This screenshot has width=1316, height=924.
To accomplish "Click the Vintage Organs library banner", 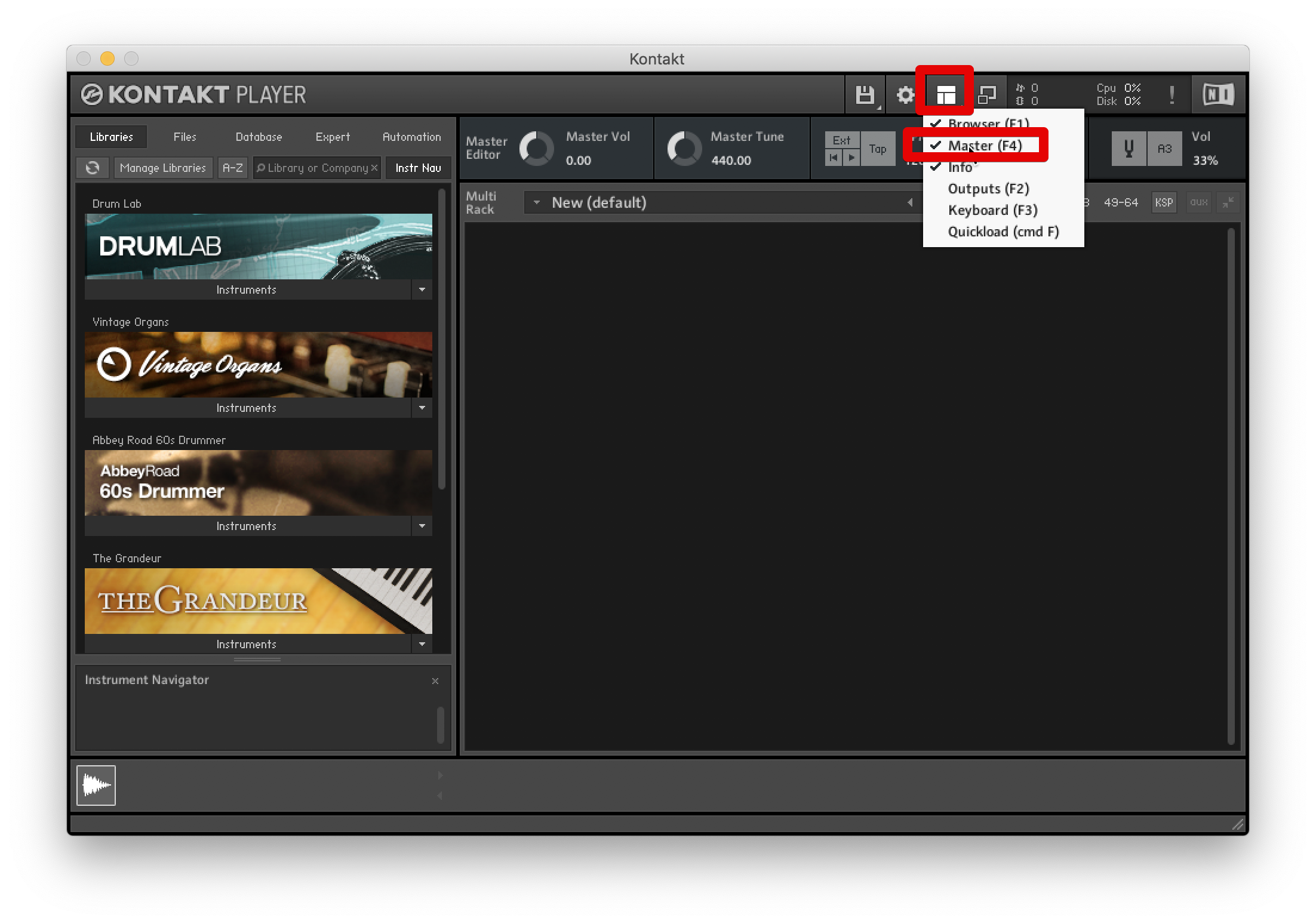I will coord(259,365).
